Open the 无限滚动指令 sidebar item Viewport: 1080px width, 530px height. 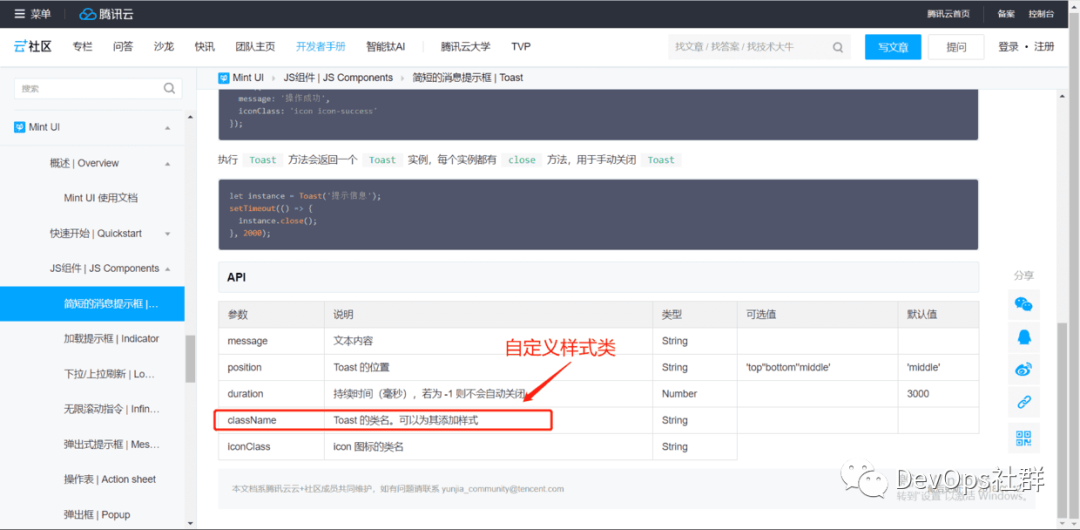click(111, 409)
